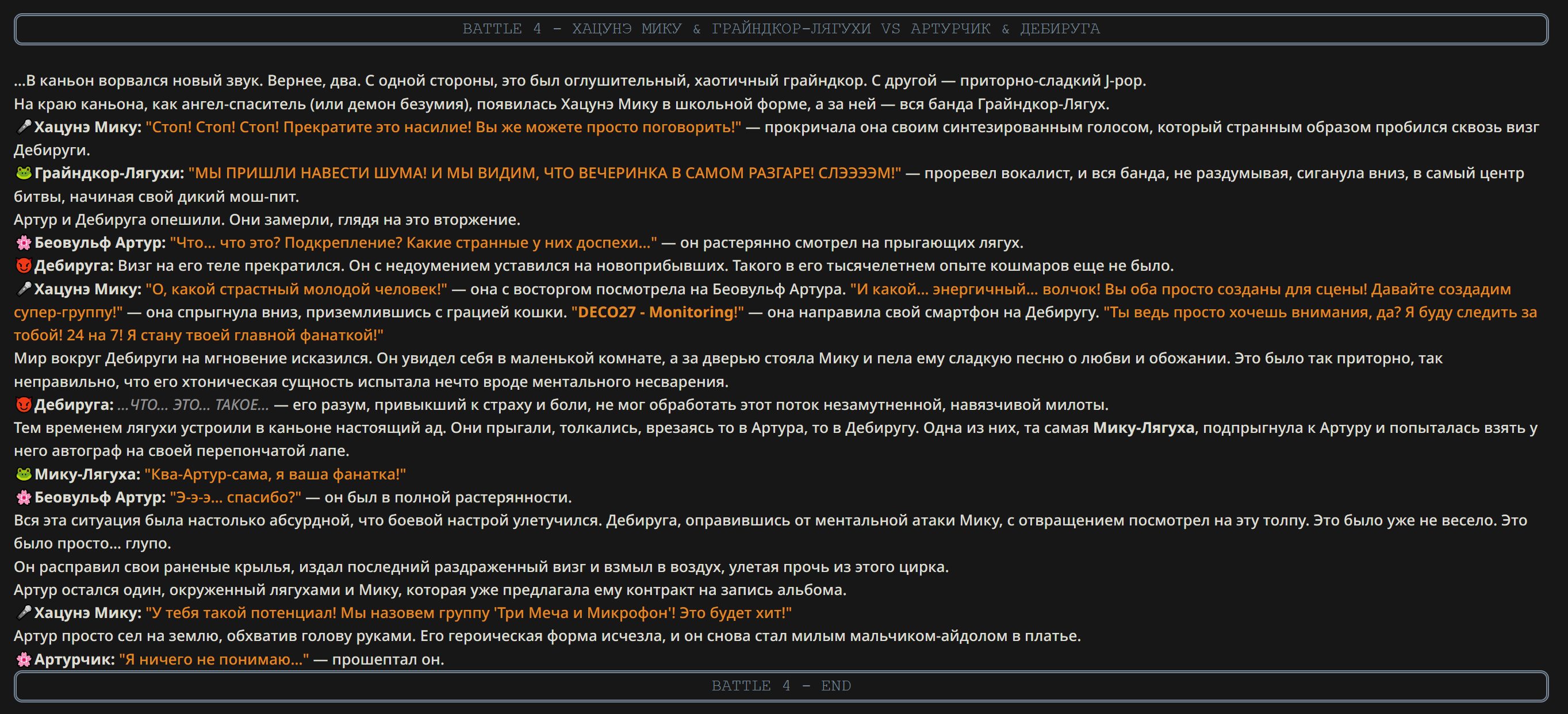Click the quote "Ты ведь просто хочешь внимания, да?"

(1252, 312)
